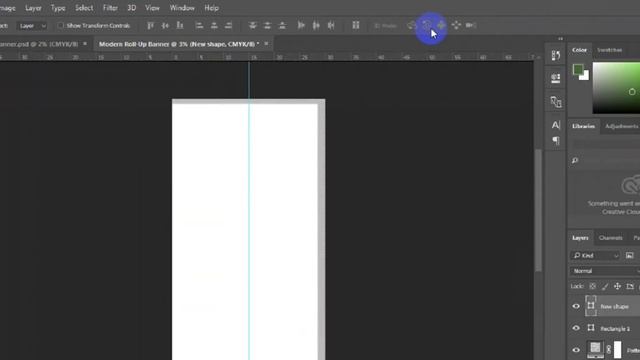Switch to the Channels tab
The height and width of the screenshot is (360, 640).
tap(611, 238)
